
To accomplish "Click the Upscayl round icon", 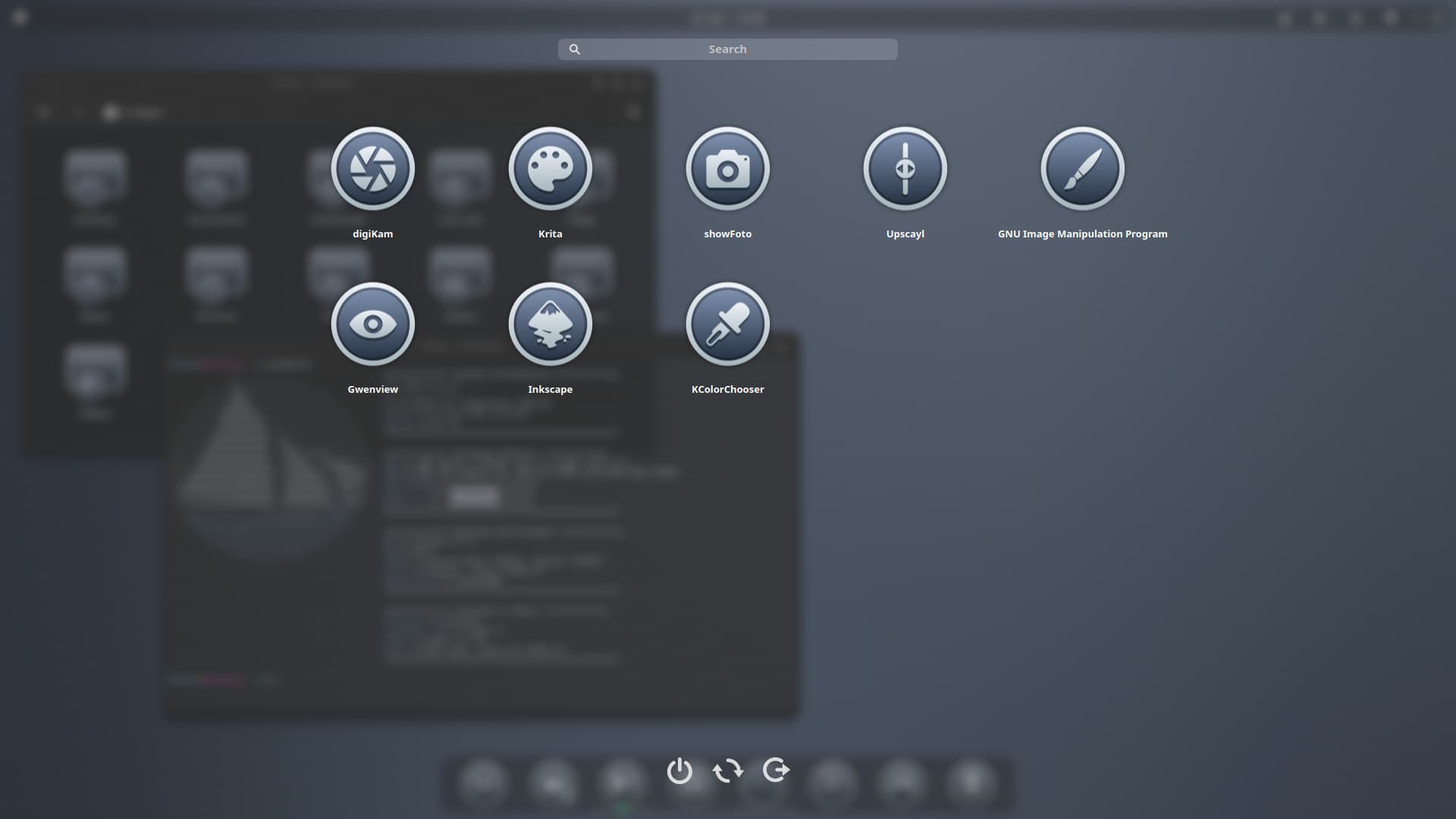I will [905, 168].
